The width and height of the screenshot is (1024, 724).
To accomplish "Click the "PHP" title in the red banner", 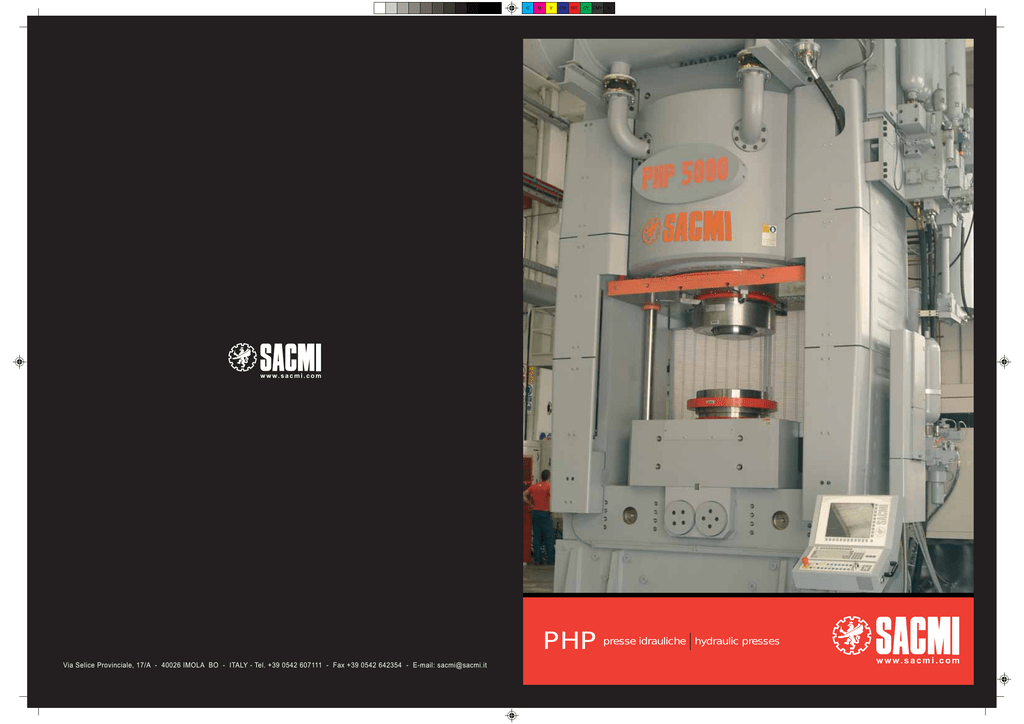I will point(569,640).
